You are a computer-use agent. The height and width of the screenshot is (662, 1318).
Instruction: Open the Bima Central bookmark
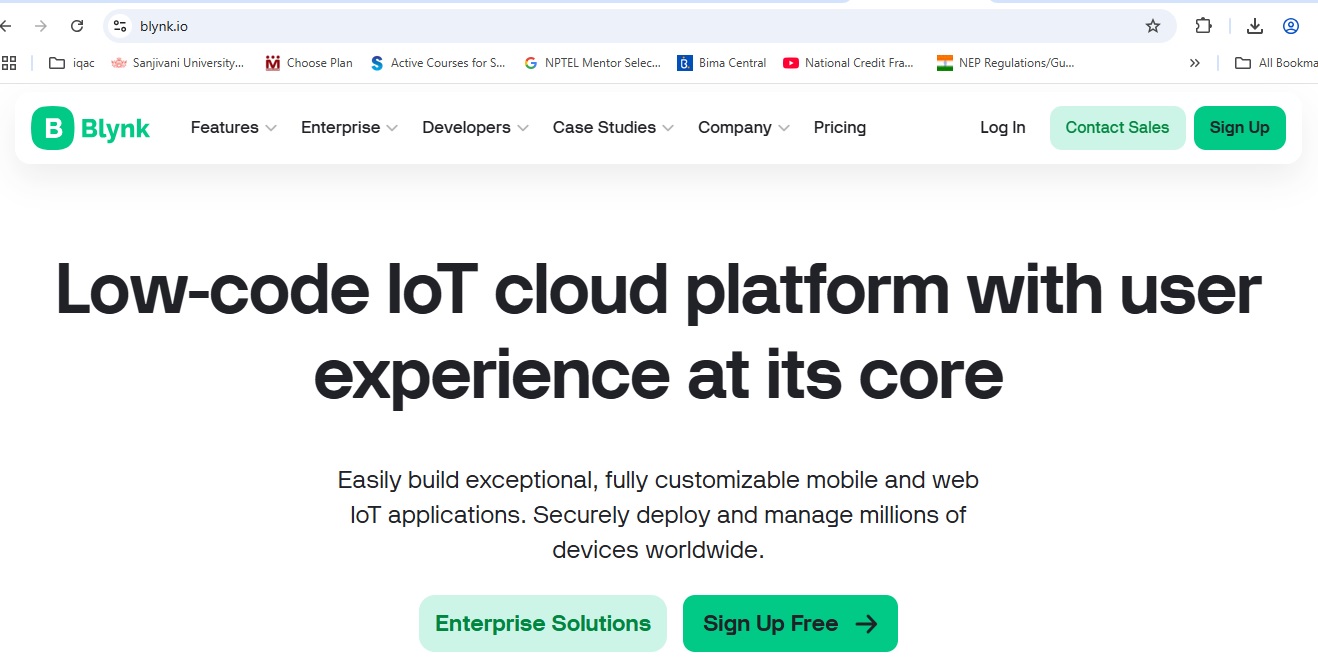pyautogui.click(x=722, y=63)
